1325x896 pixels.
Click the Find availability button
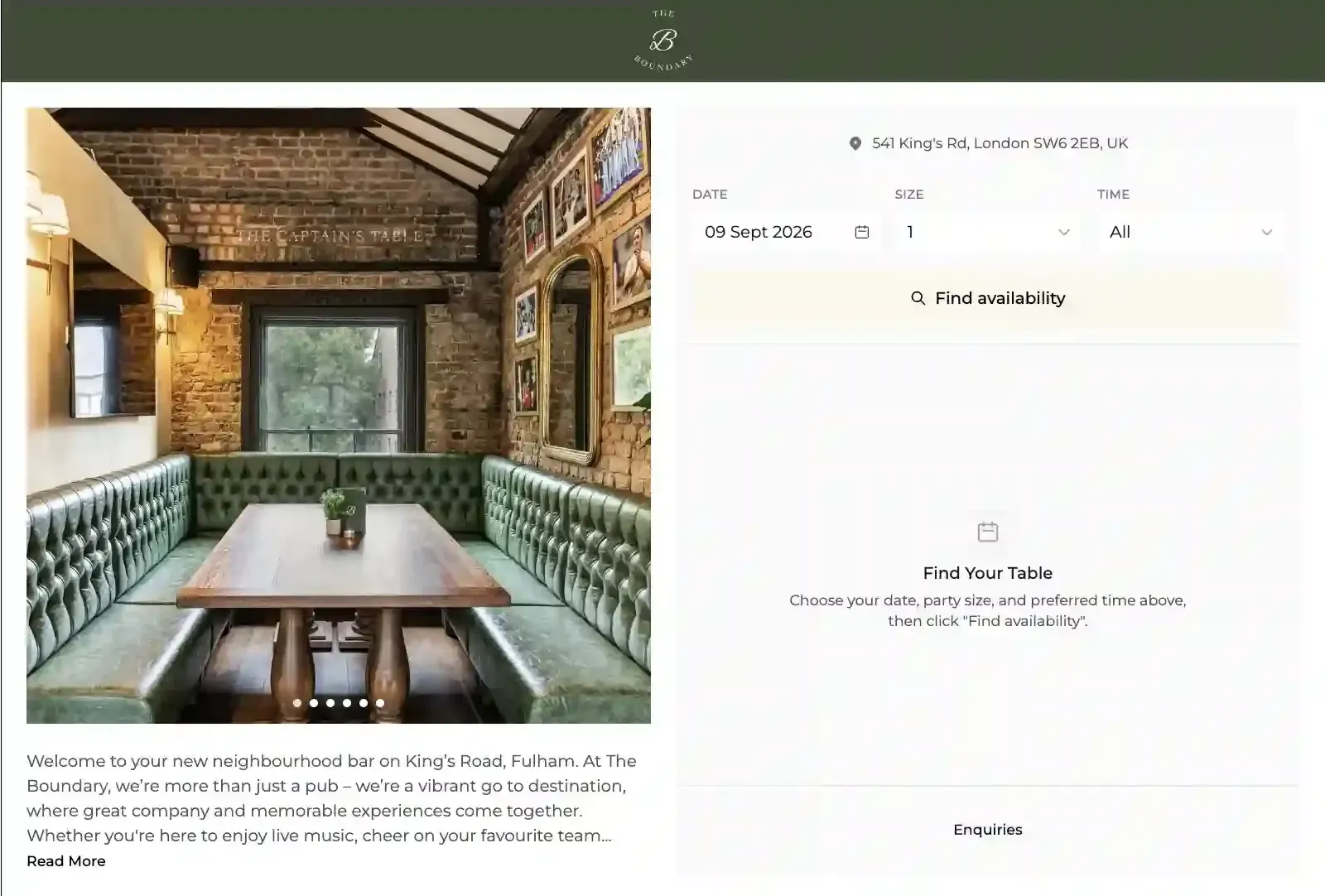coord(988,298)
